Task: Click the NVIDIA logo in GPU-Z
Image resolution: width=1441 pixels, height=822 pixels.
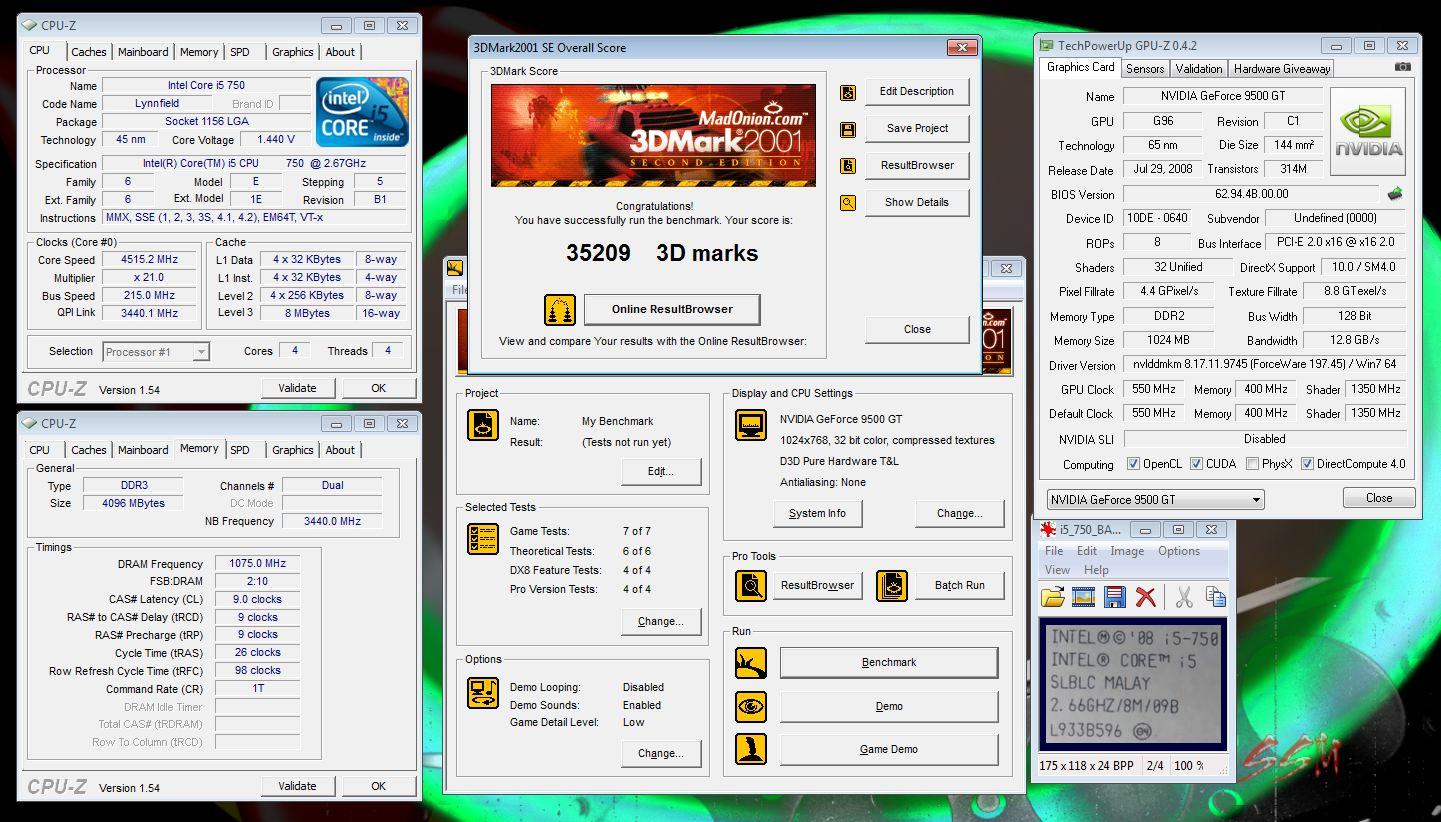Action: coord(1367,132)
